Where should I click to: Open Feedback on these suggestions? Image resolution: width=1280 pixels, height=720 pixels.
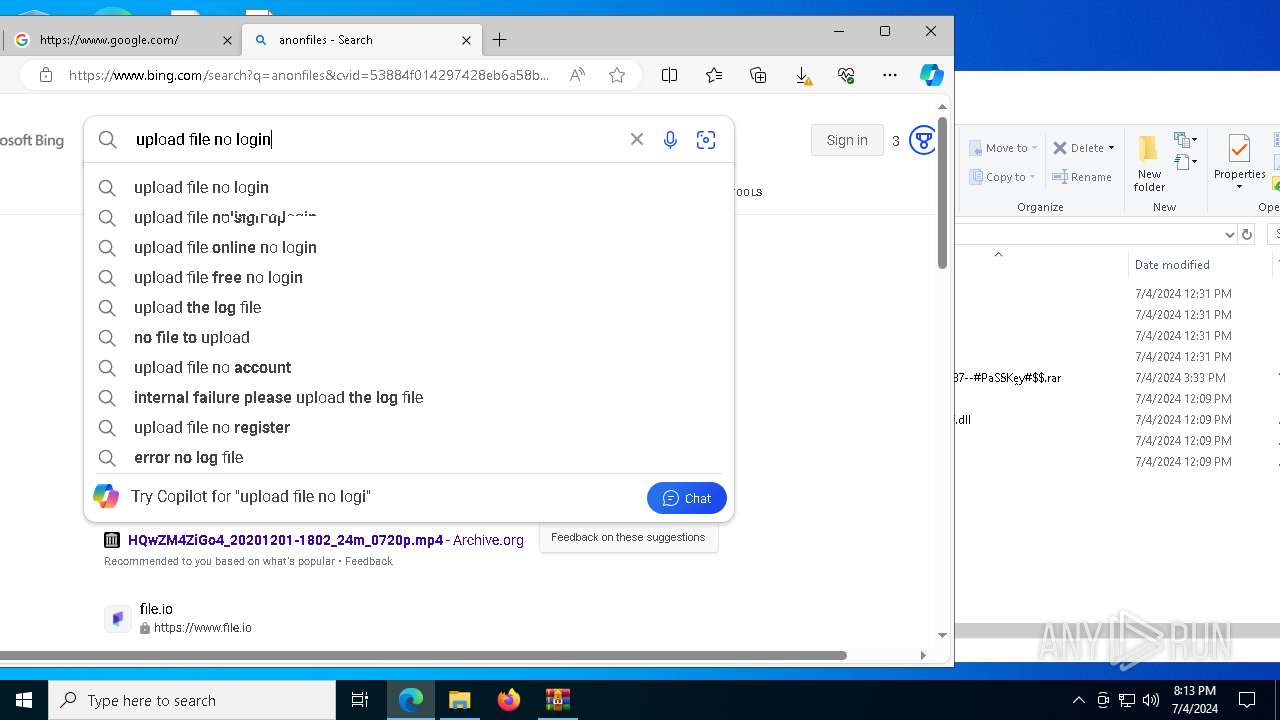pos(628,537)
